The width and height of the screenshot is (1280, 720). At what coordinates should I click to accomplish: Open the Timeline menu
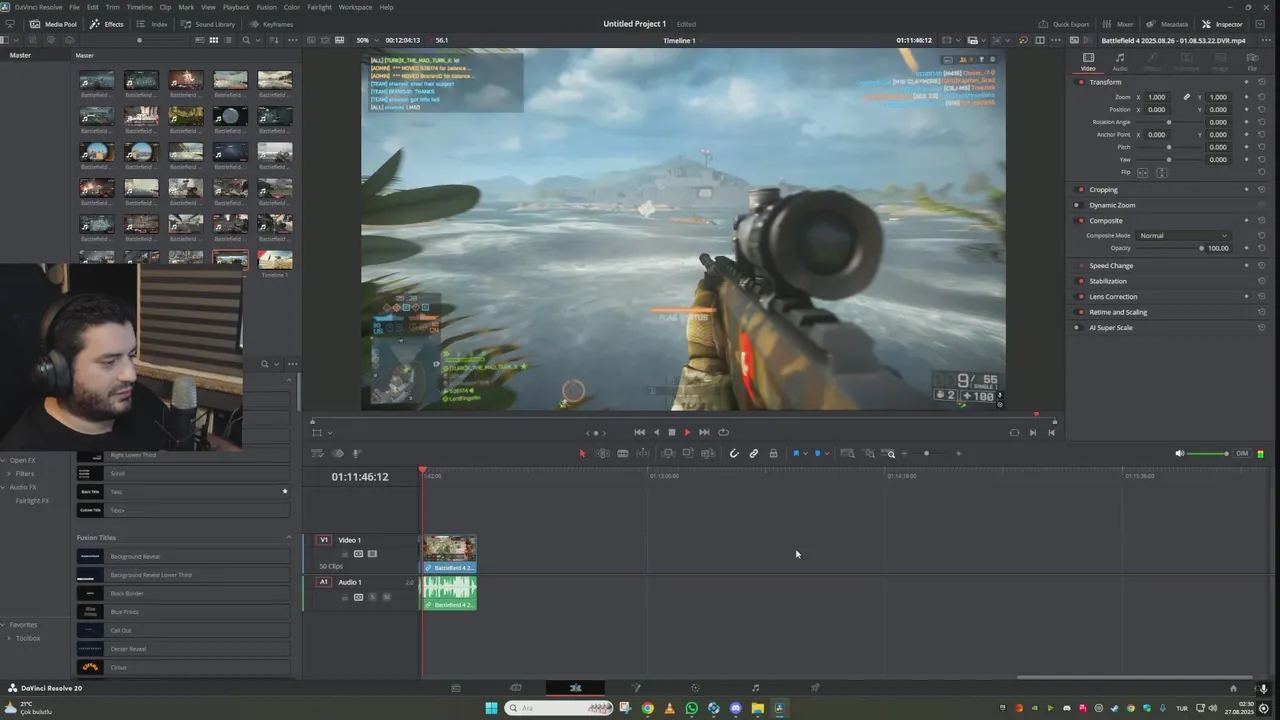(139, 7)
